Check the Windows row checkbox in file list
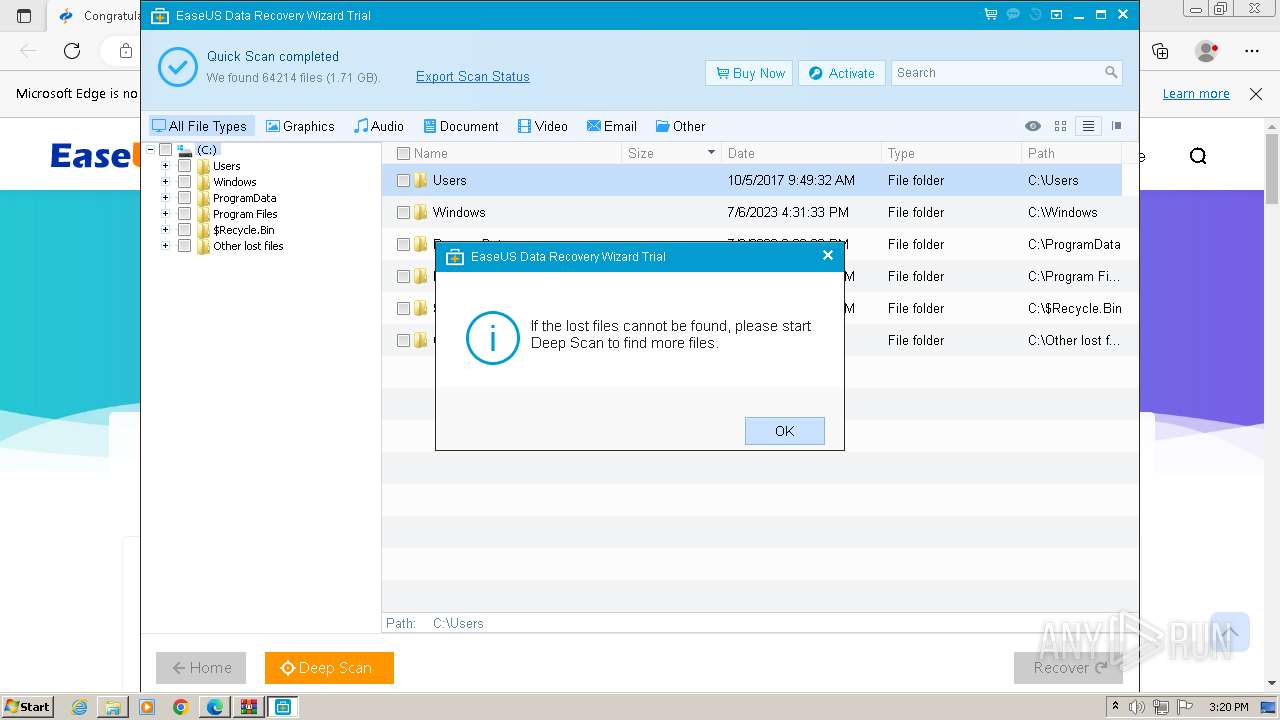The width and height of the screenshot is (1280, 720). point(403,213)
